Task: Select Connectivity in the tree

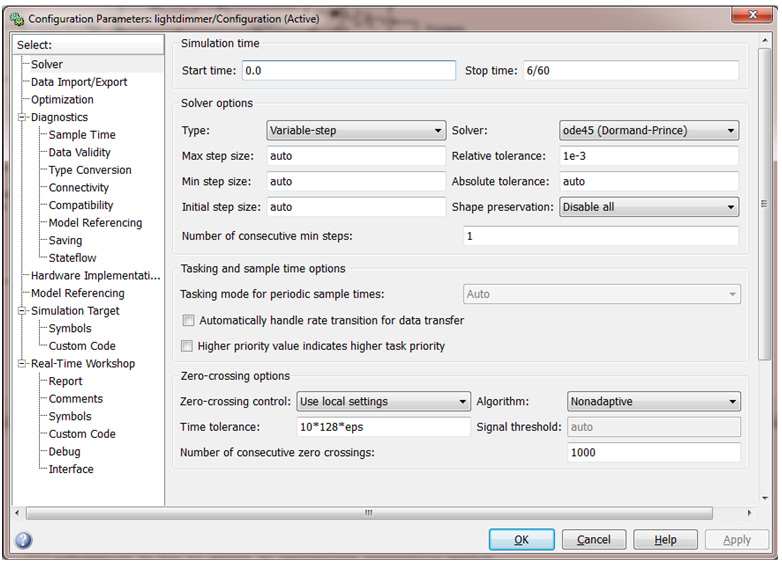Action: coord(78,188)
